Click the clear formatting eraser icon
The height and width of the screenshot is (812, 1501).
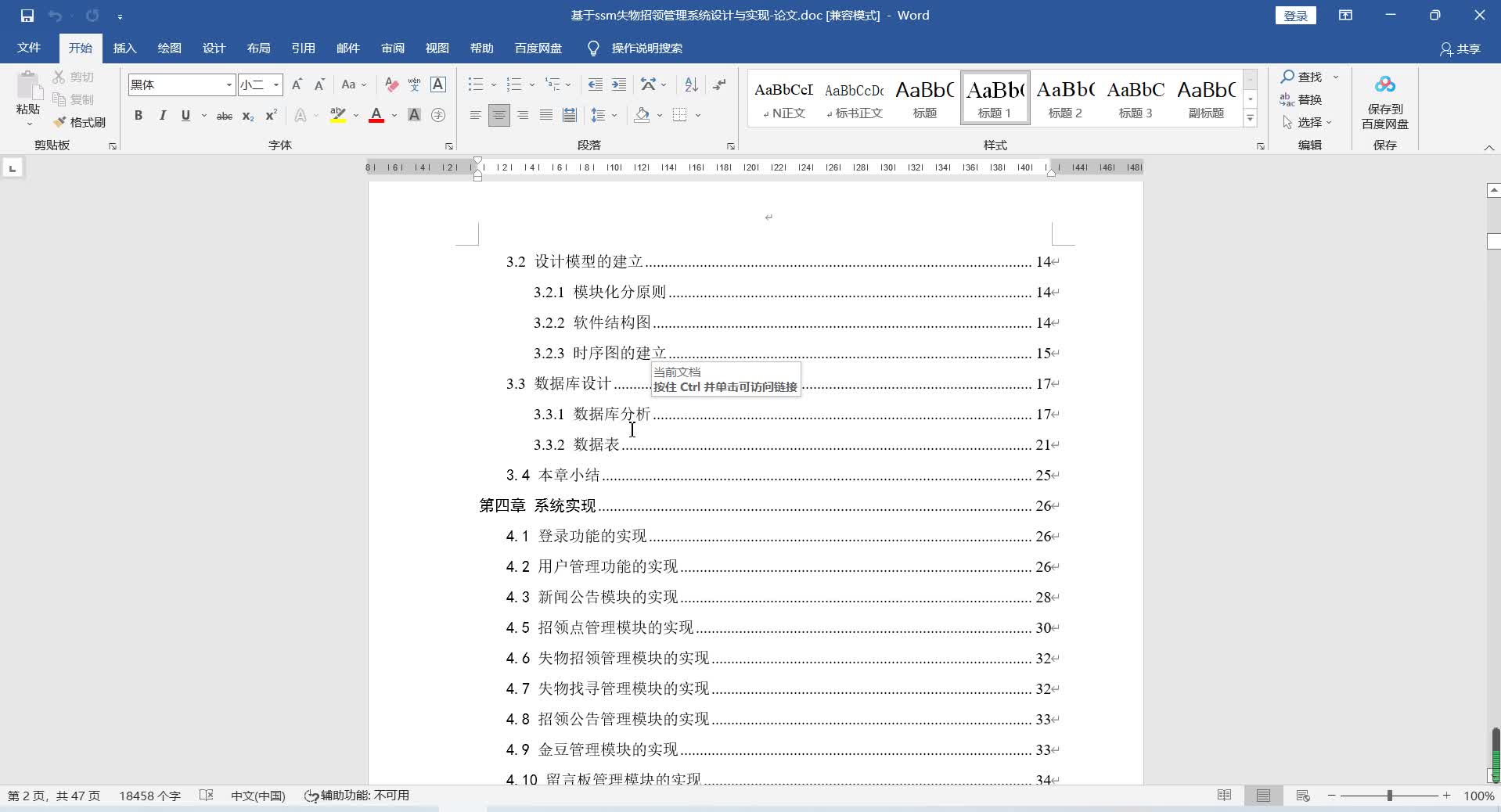[x=392, y=84]
